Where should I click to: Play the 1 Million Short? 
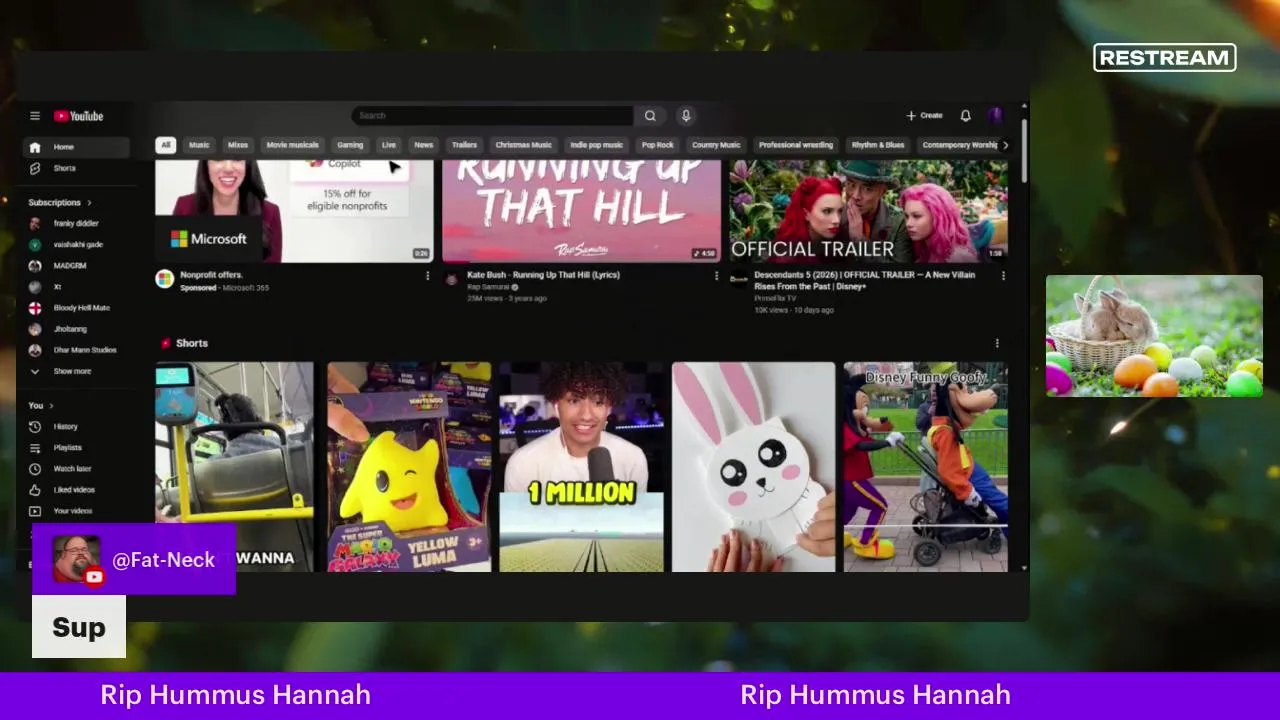(581, 467)
